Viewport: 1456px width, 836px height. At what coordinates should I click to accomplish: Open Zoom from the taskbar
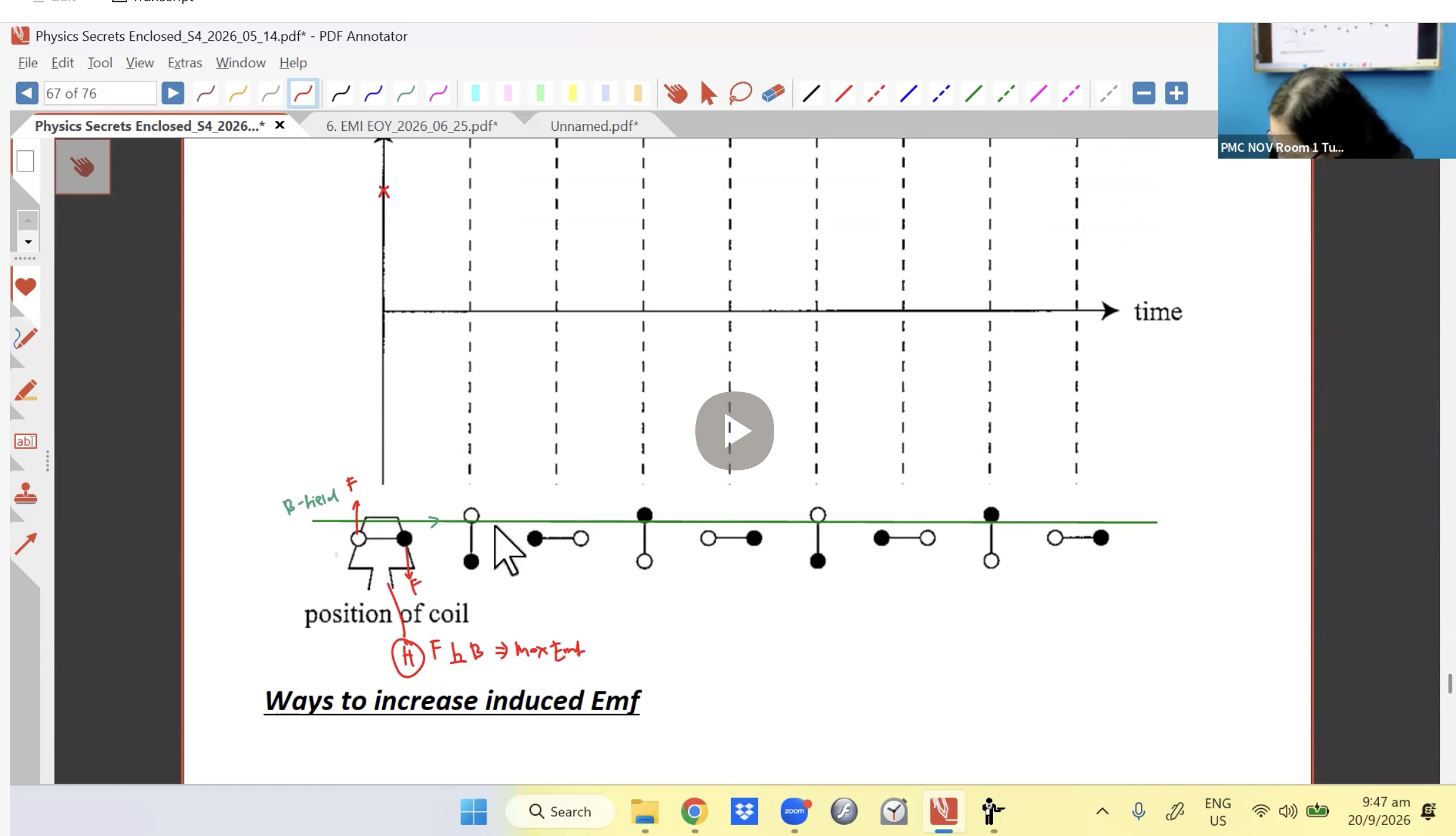tap(795, 811)
